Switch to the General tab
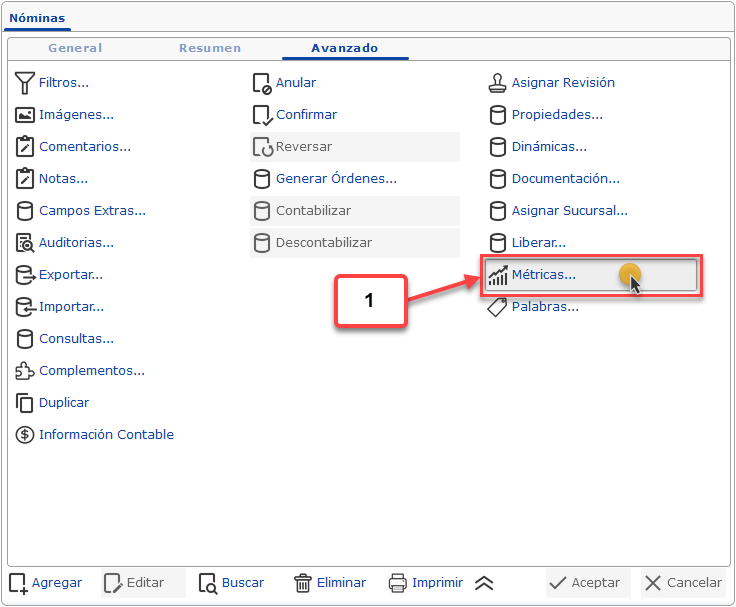736x607 pixels. 75,48
